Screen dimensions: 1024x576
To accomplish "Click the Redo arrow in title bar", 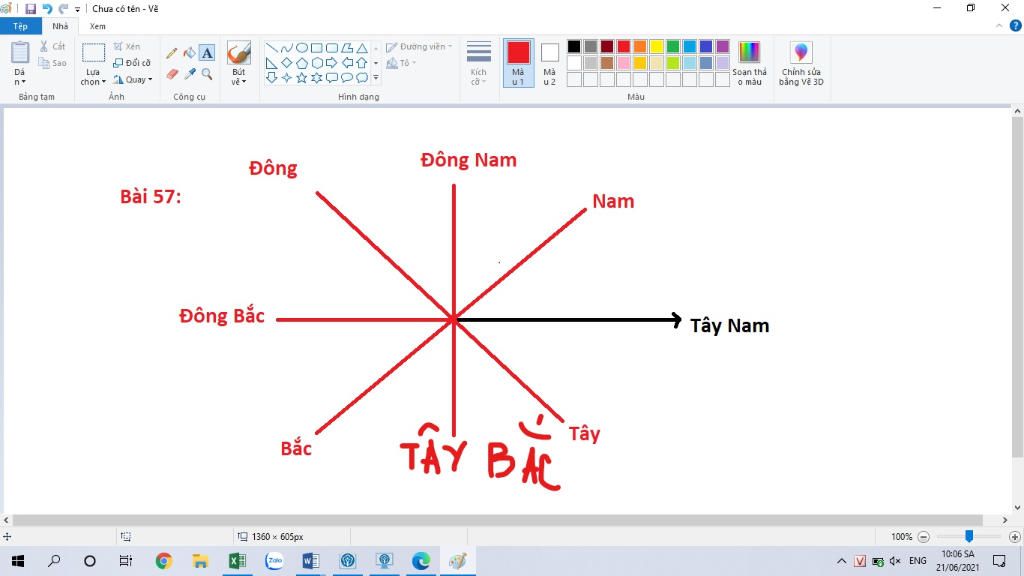I will [63, 8].
